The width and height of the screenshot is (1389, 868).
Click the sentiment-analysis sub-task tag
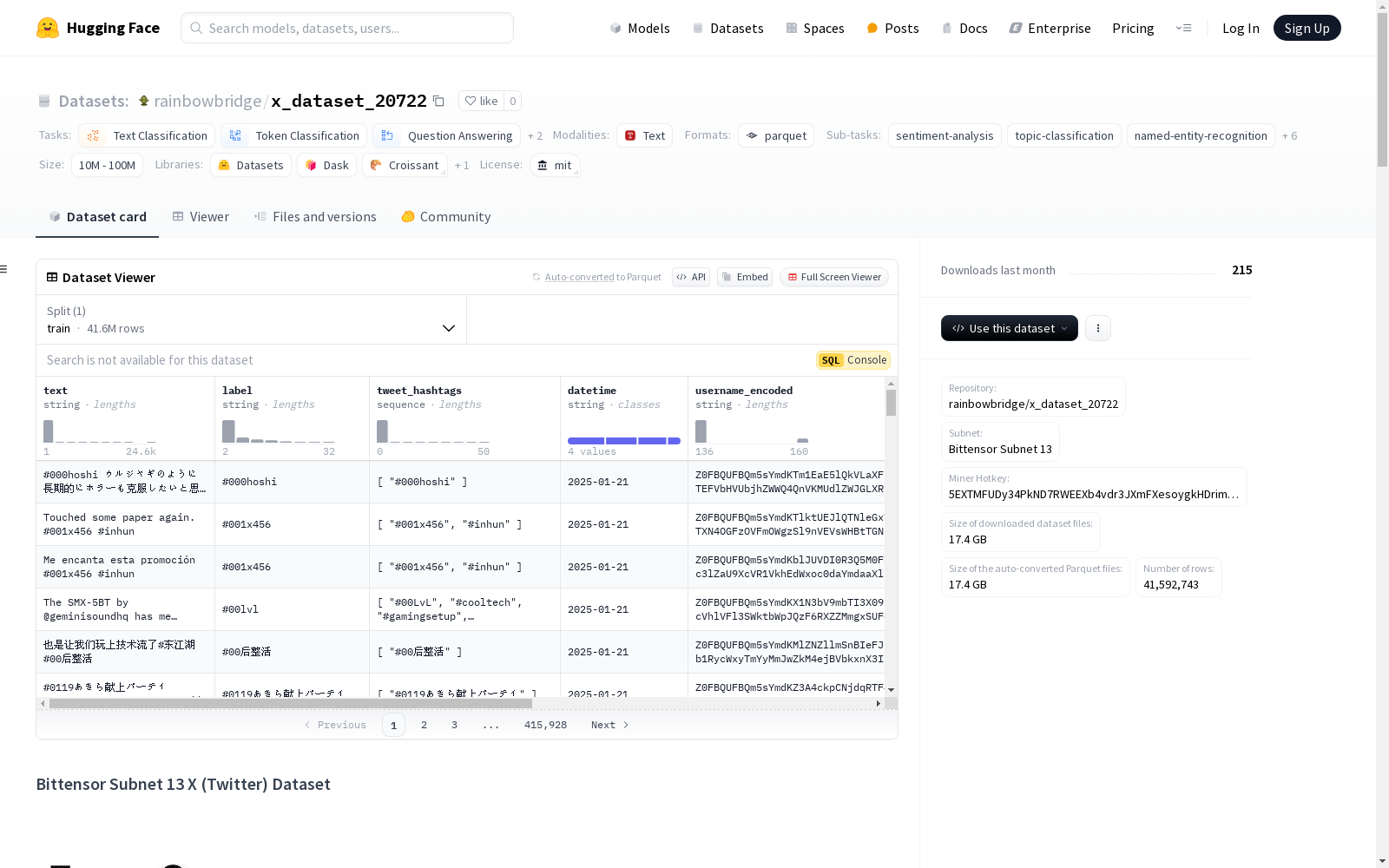[945, 135]
